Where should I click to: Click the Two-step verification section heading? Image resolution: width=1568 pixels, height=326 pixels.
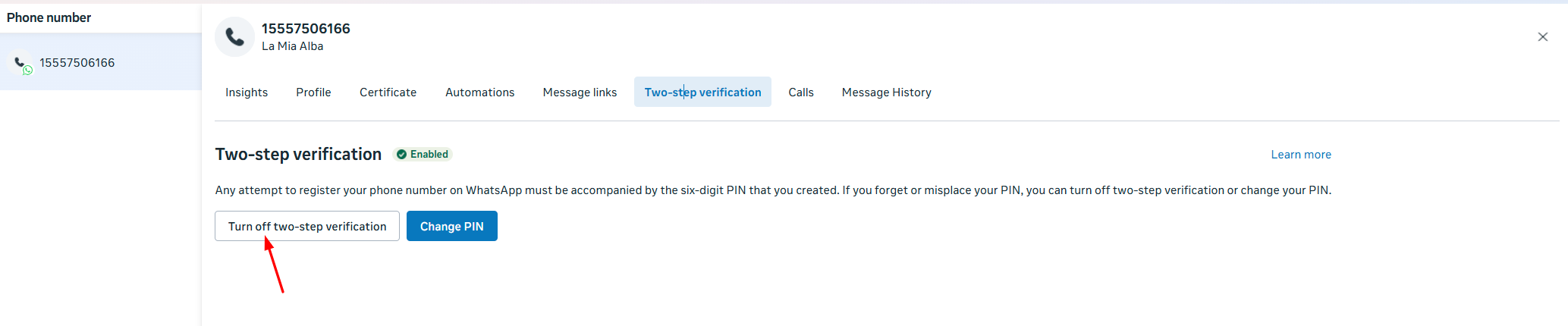click(298, 155)
